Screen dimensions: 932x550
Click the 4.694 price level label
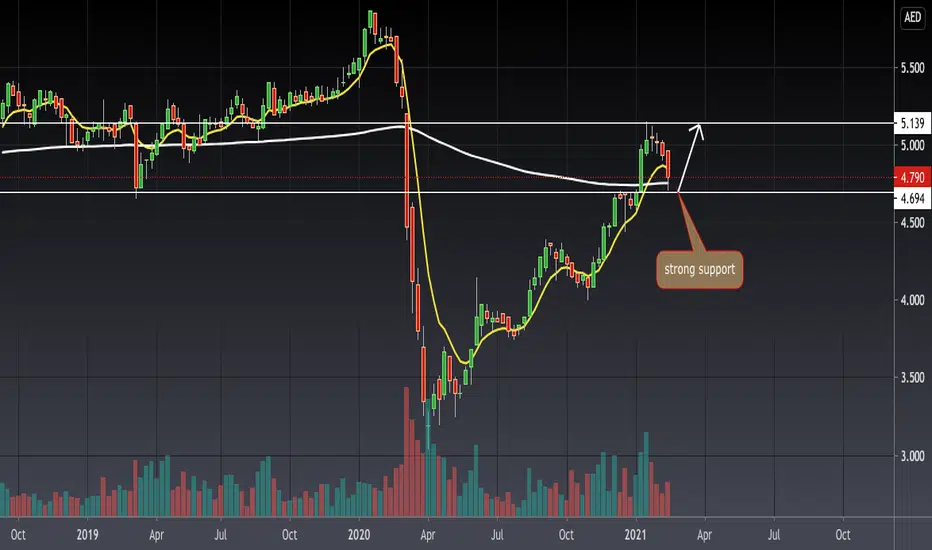point(912,199)
